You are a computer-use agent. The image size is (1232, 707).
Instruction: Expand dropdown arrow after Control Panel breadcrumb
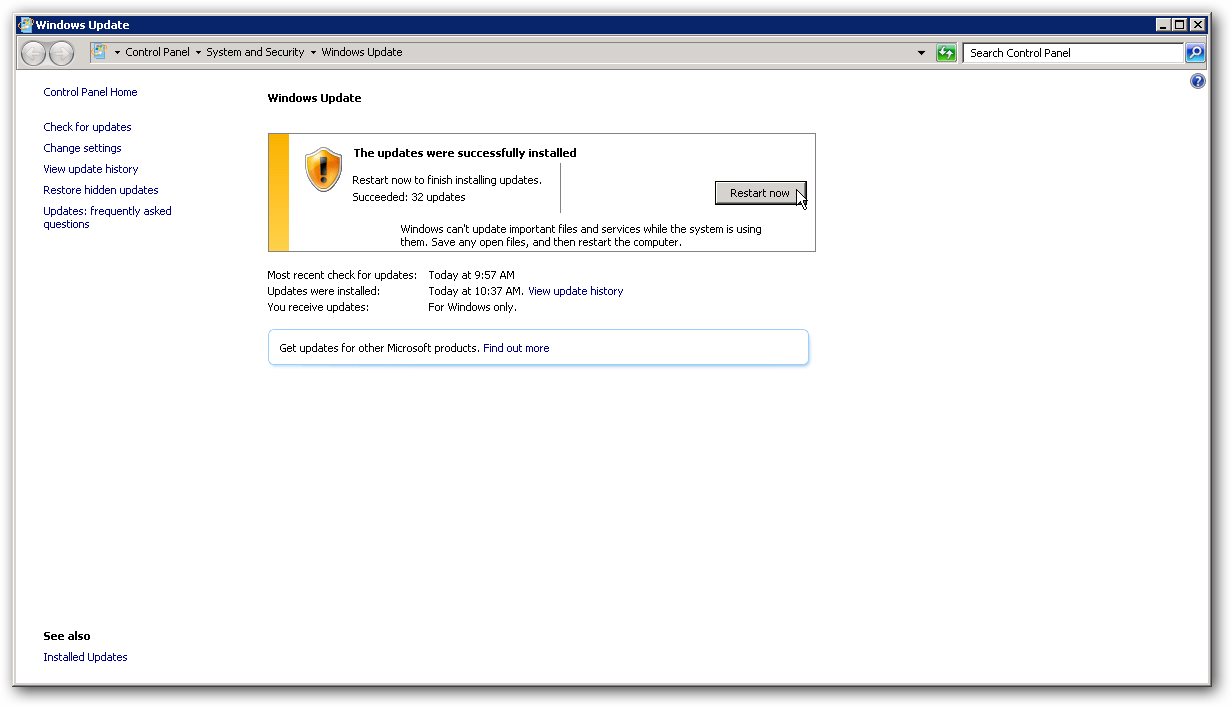[x=198, y=53]
